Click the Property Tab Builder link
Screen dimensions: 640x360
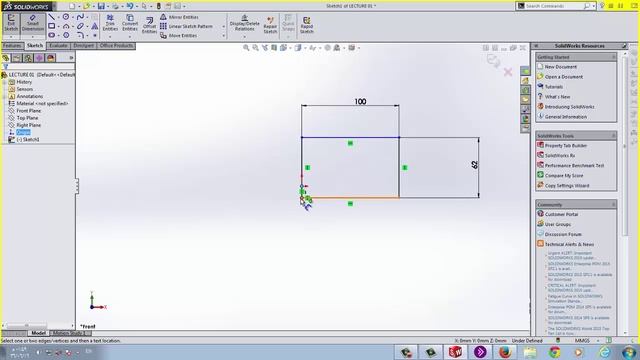566,146
